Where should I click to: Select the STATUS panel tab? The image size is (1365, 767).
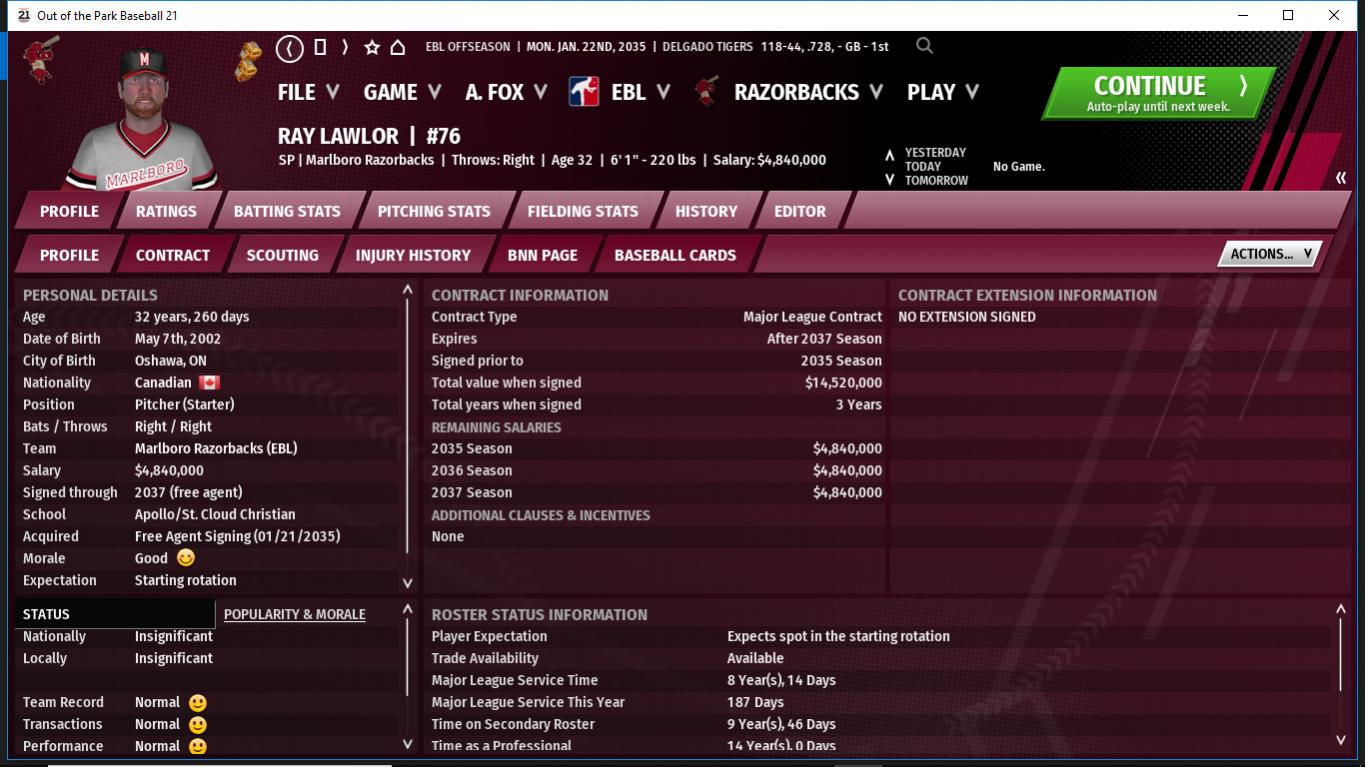click(x=115, y=614)
